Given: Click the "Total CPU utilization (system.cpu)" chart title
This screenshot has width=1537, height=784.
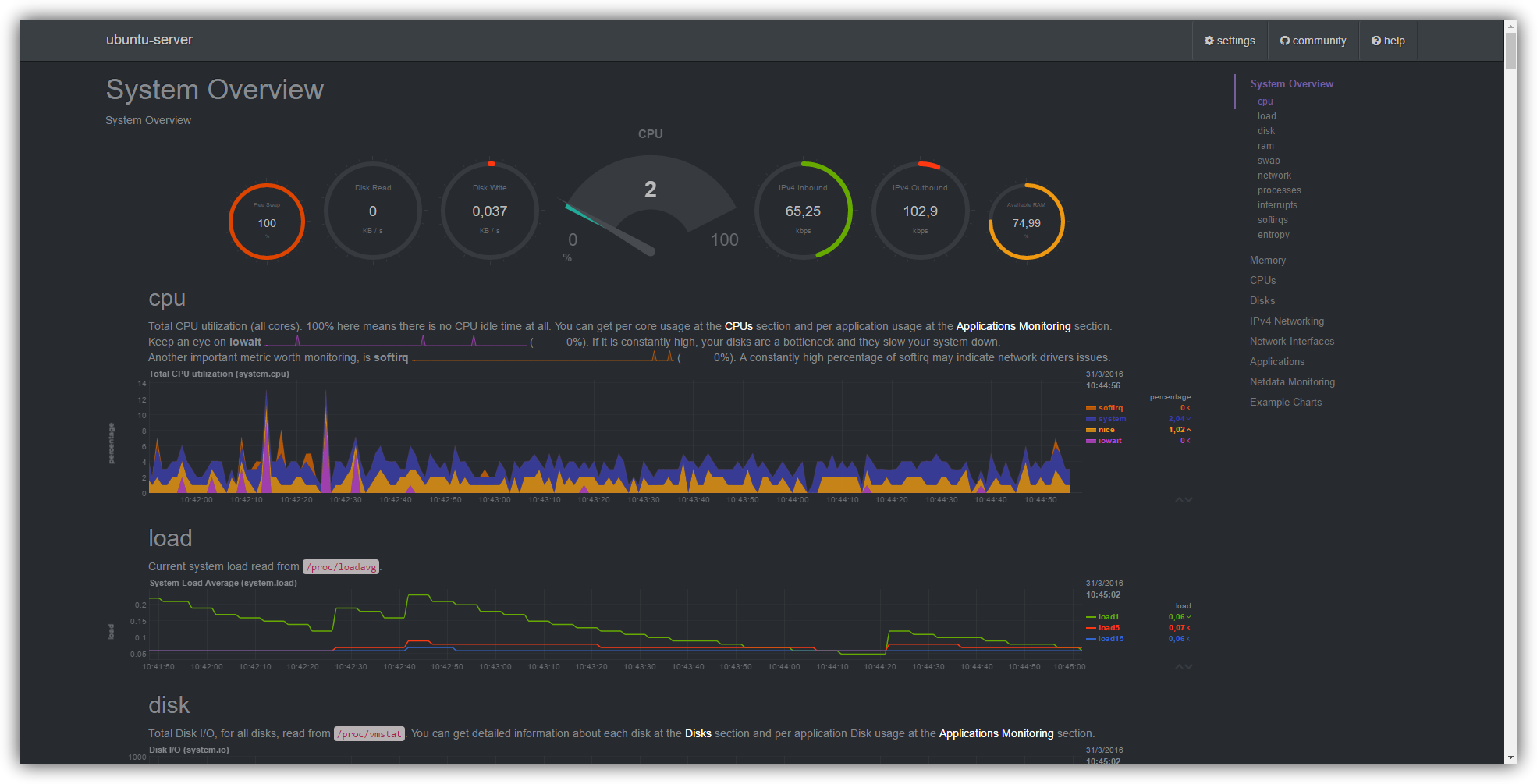Looking at the screenshot, I should coord(218,374).
